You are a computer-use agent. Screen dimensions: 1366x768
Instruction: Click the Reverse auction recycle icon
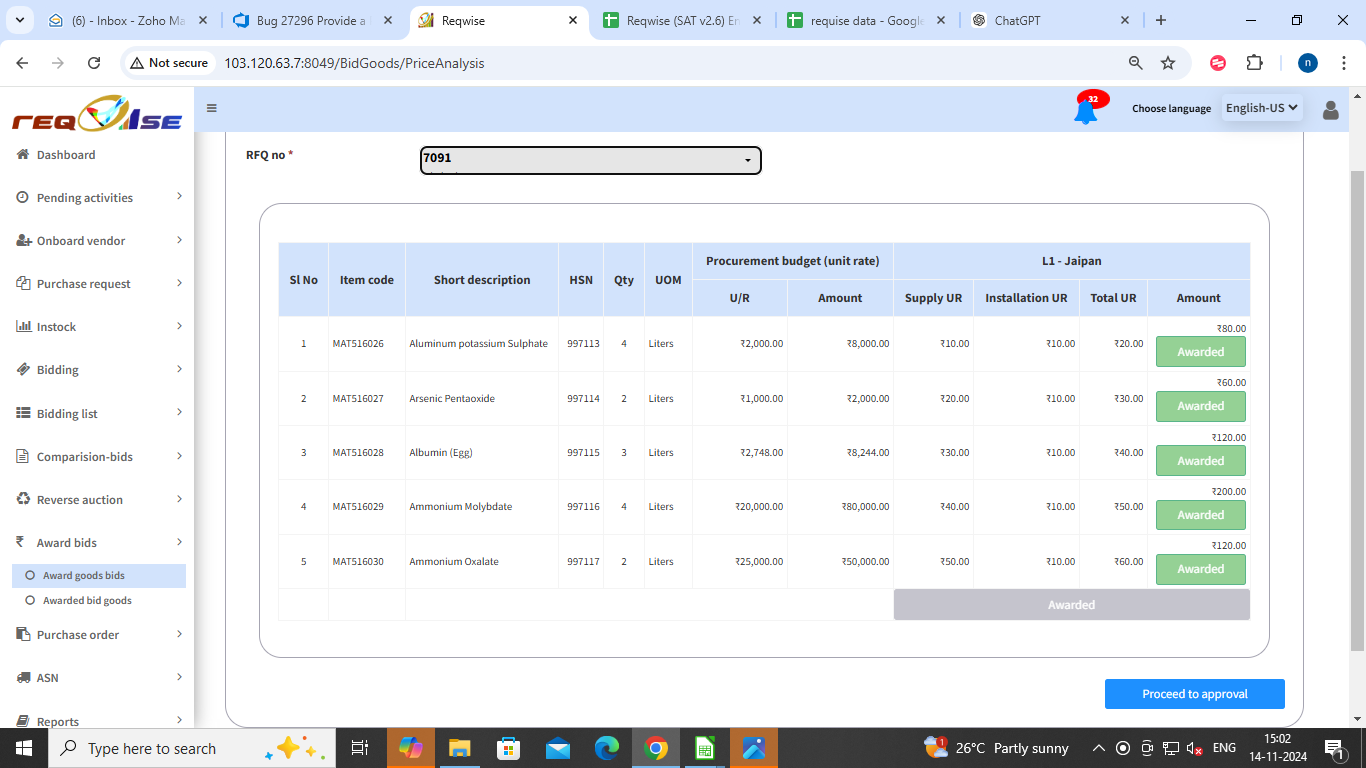coord(24,500)
